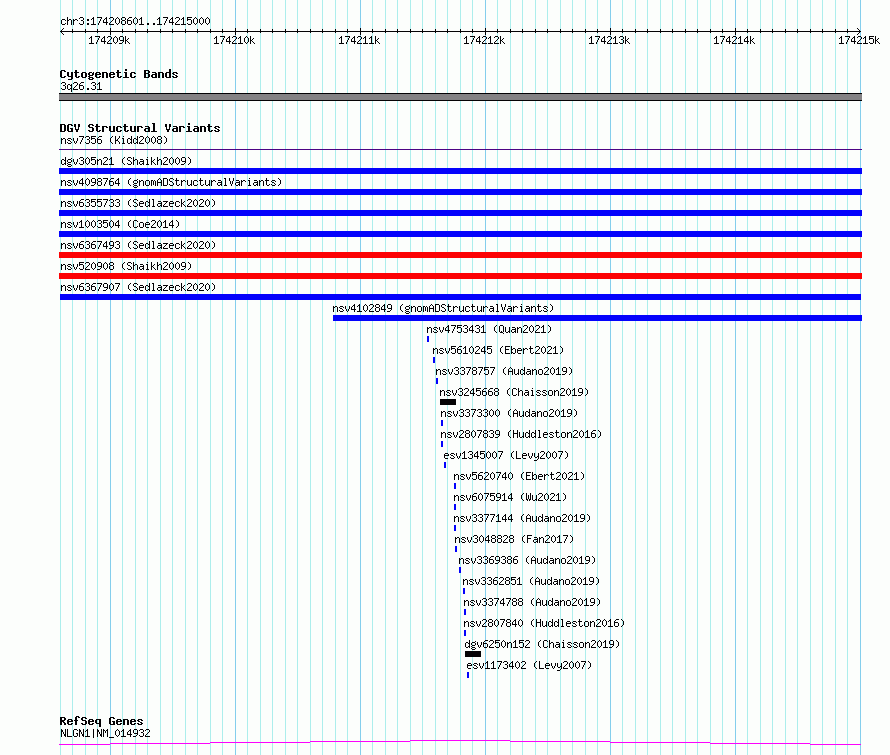The width and height of the screenshot is (890, 755).
Task: Open variant nsv4102849 (gnomADStructuralVariants)
Action: coord(443,308)
